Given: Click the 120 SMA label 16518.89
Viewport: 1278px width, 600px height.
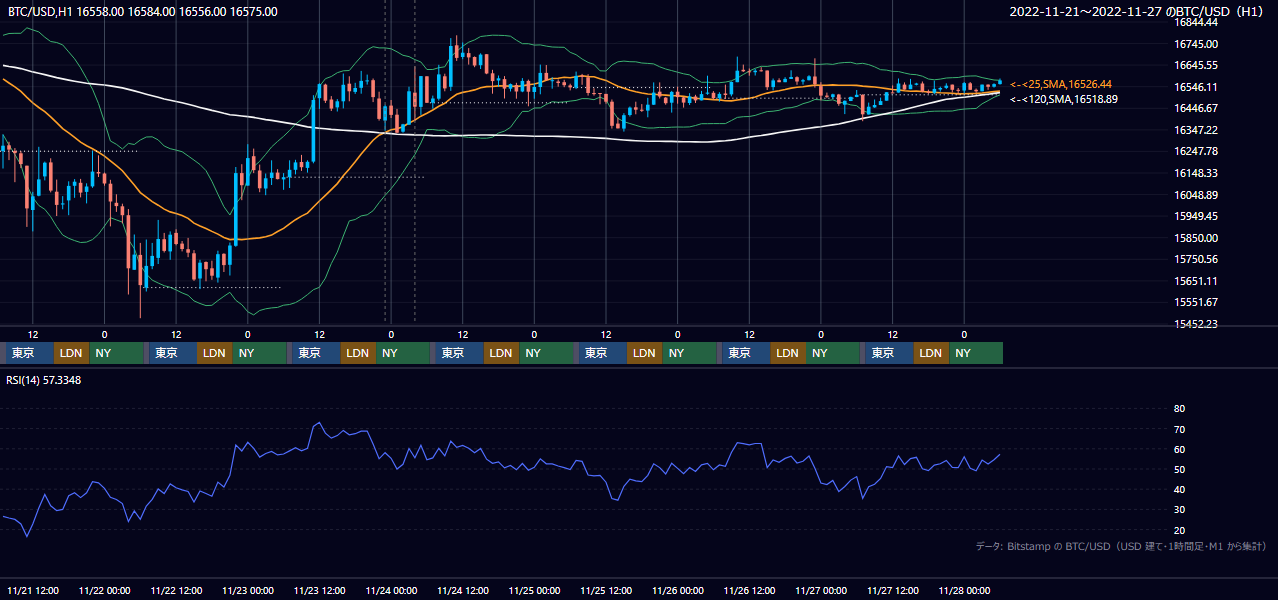Looking at the screenshot, I should pyautogui.click(x=1064, y=99).
